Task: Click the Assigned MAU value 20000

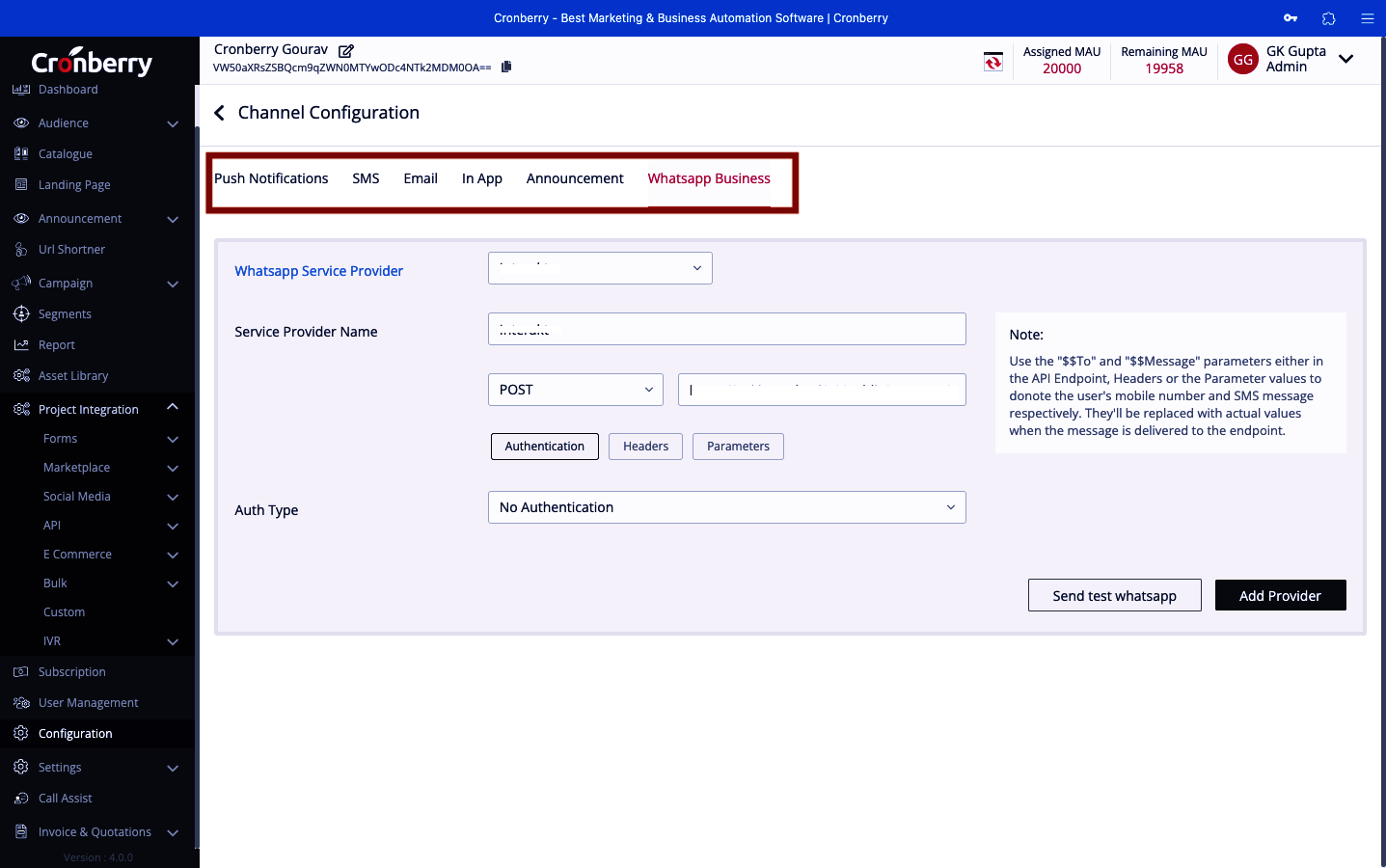Action: pos(1062,68)
